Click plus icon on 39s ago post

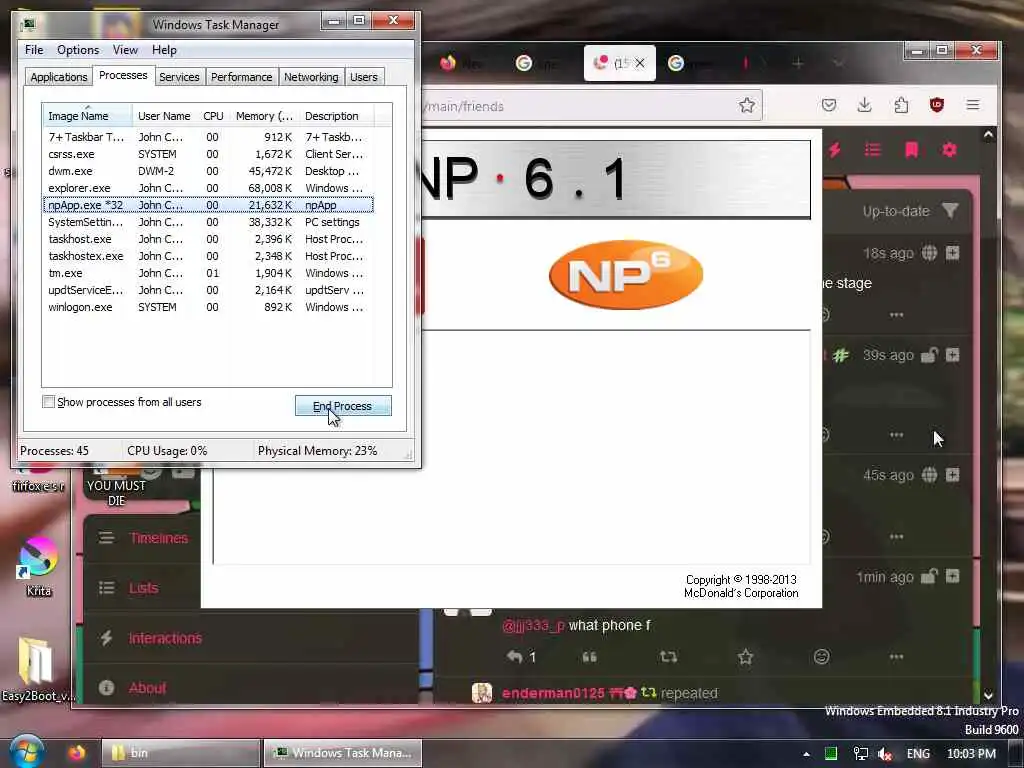953,355
